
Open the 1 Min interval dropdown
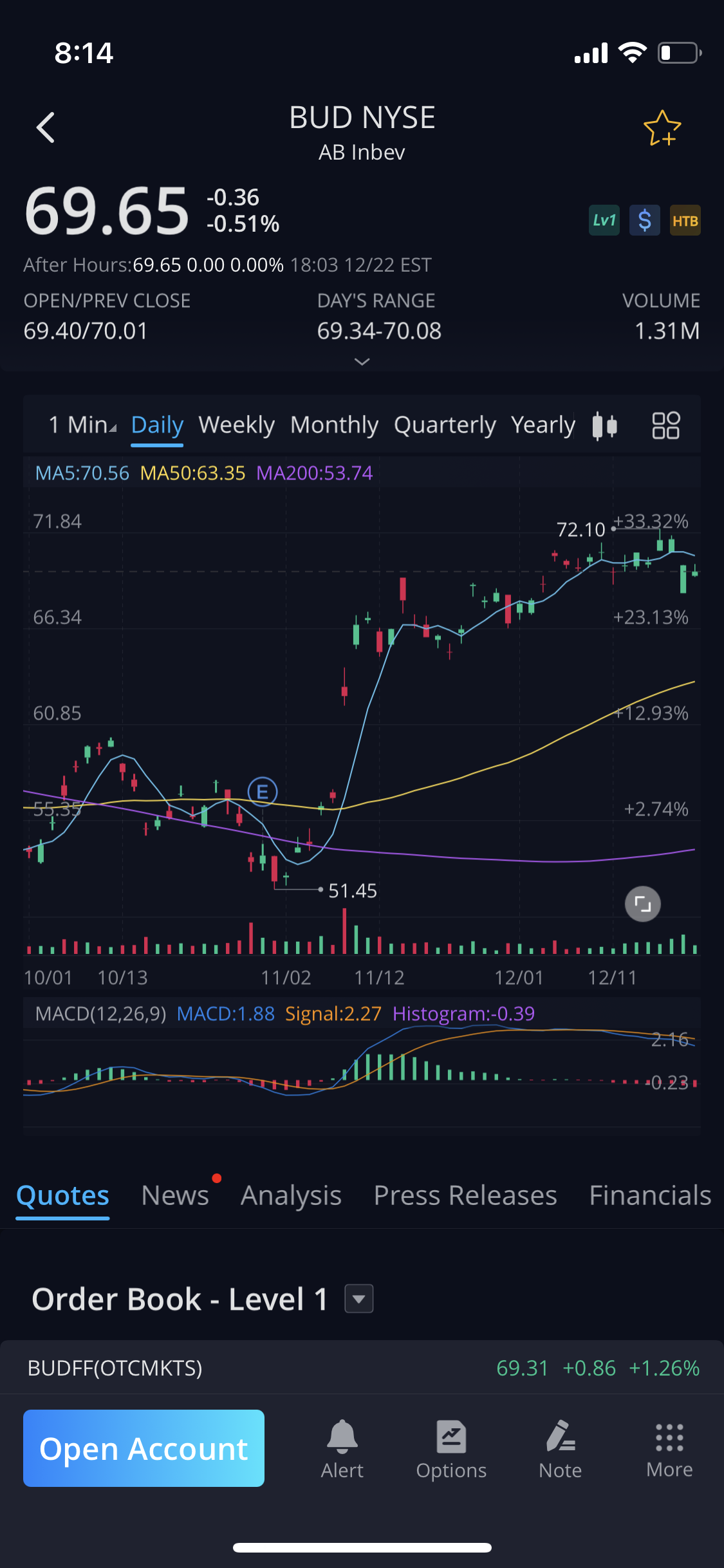point(82,425)
